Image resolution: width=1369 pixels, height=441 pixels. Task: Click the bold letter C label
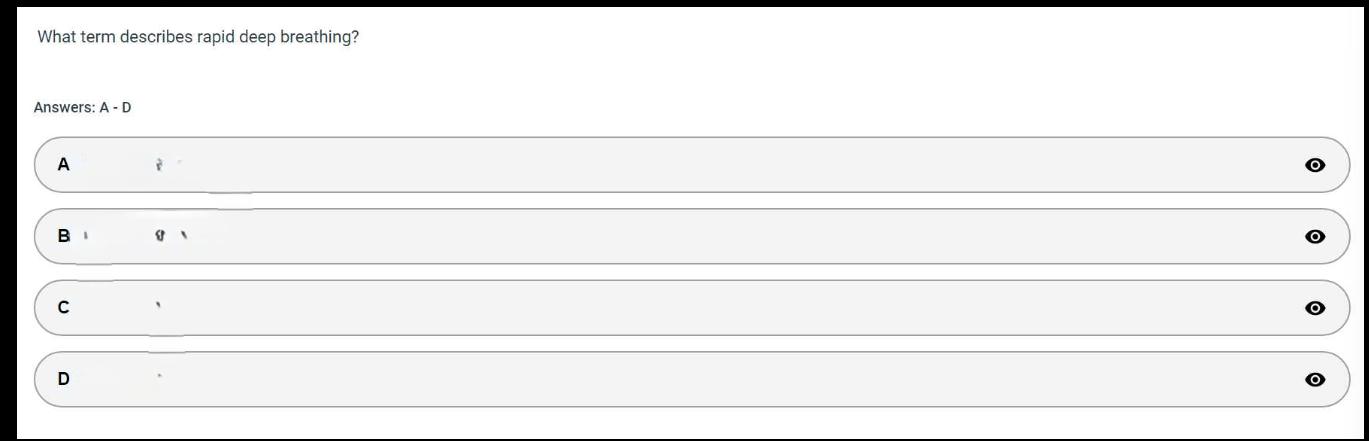click(64, 308)
